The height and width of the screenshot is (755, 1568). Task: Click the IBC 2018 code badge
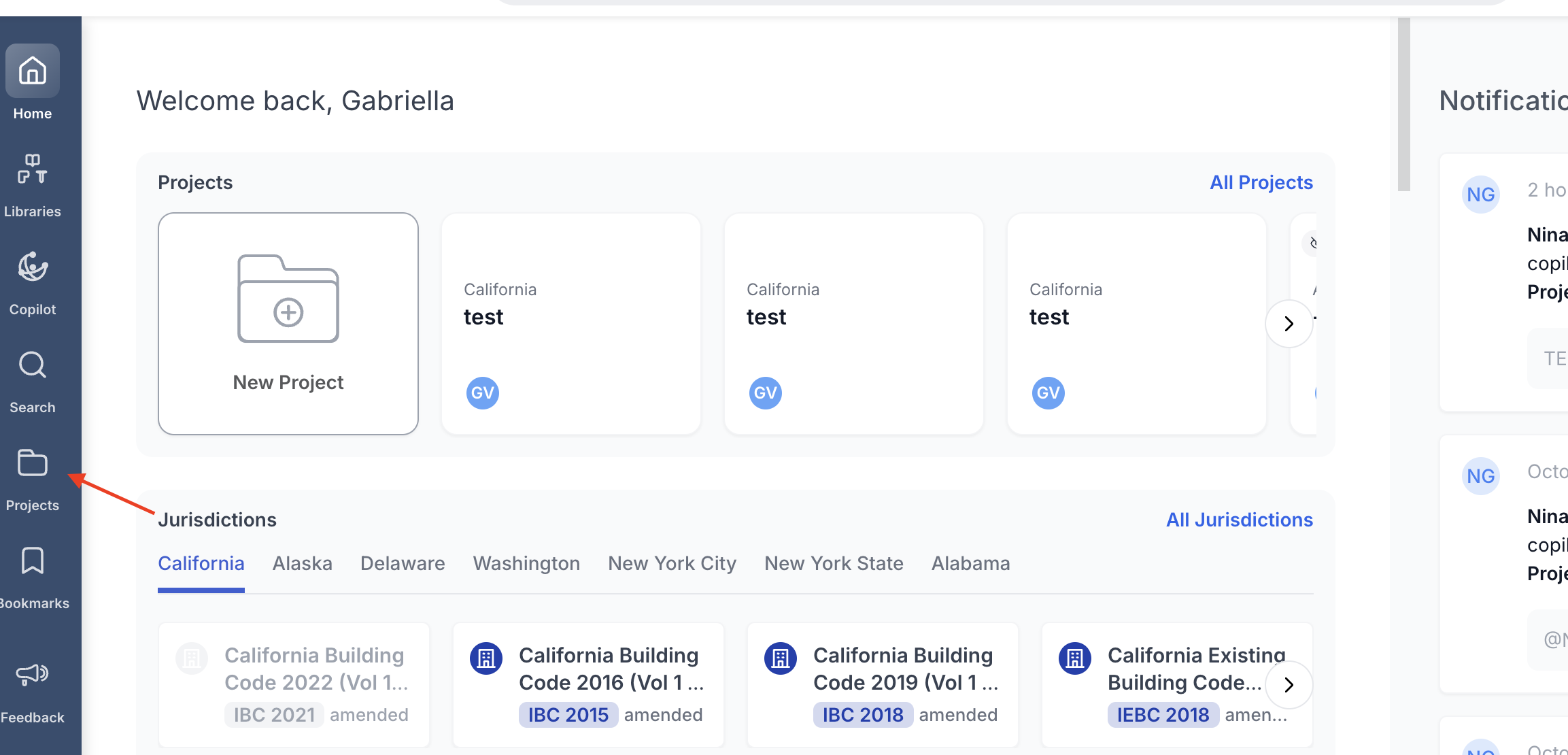[862, 715]
